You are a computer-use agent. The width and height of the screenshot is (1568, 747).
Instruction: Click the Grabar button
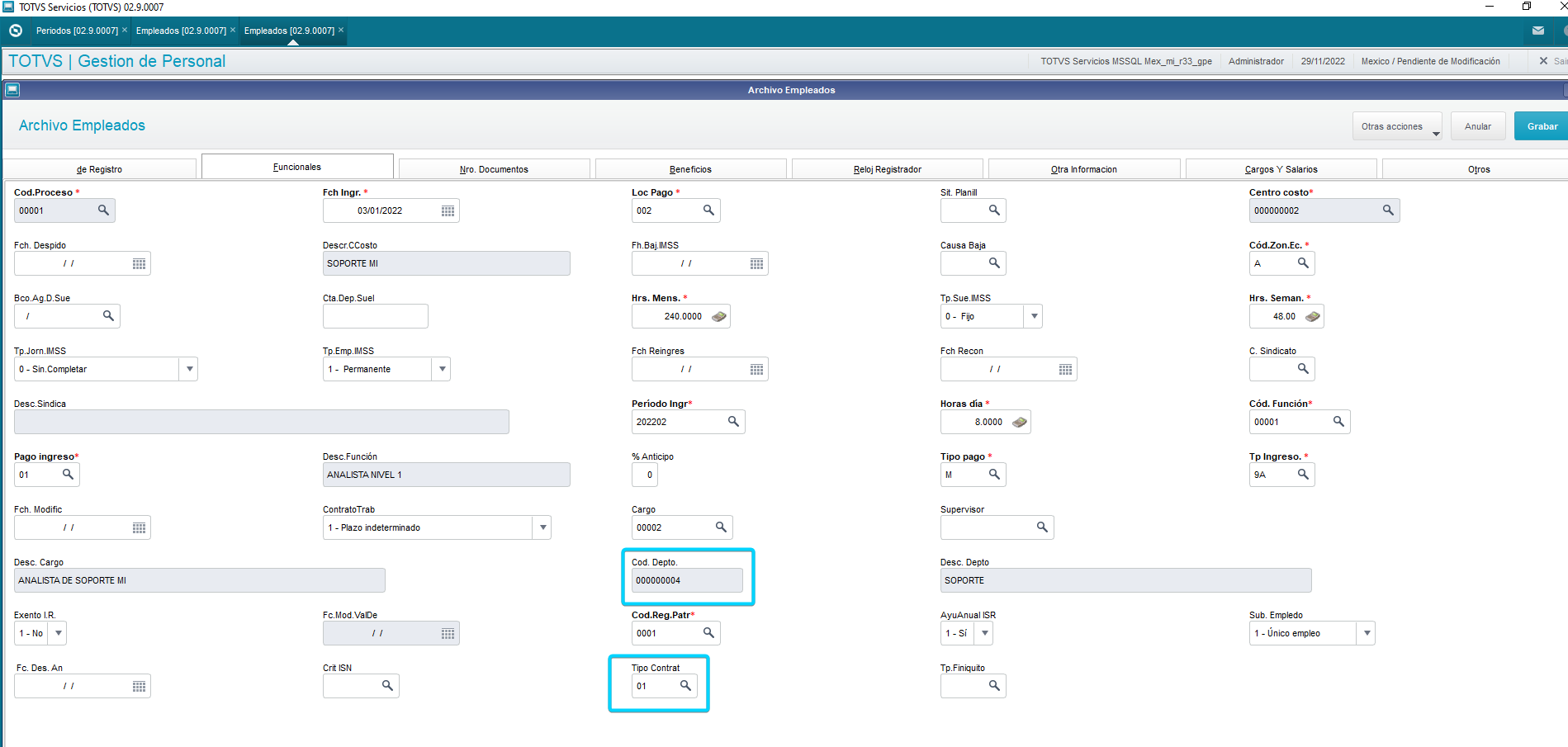(1542, 126)
